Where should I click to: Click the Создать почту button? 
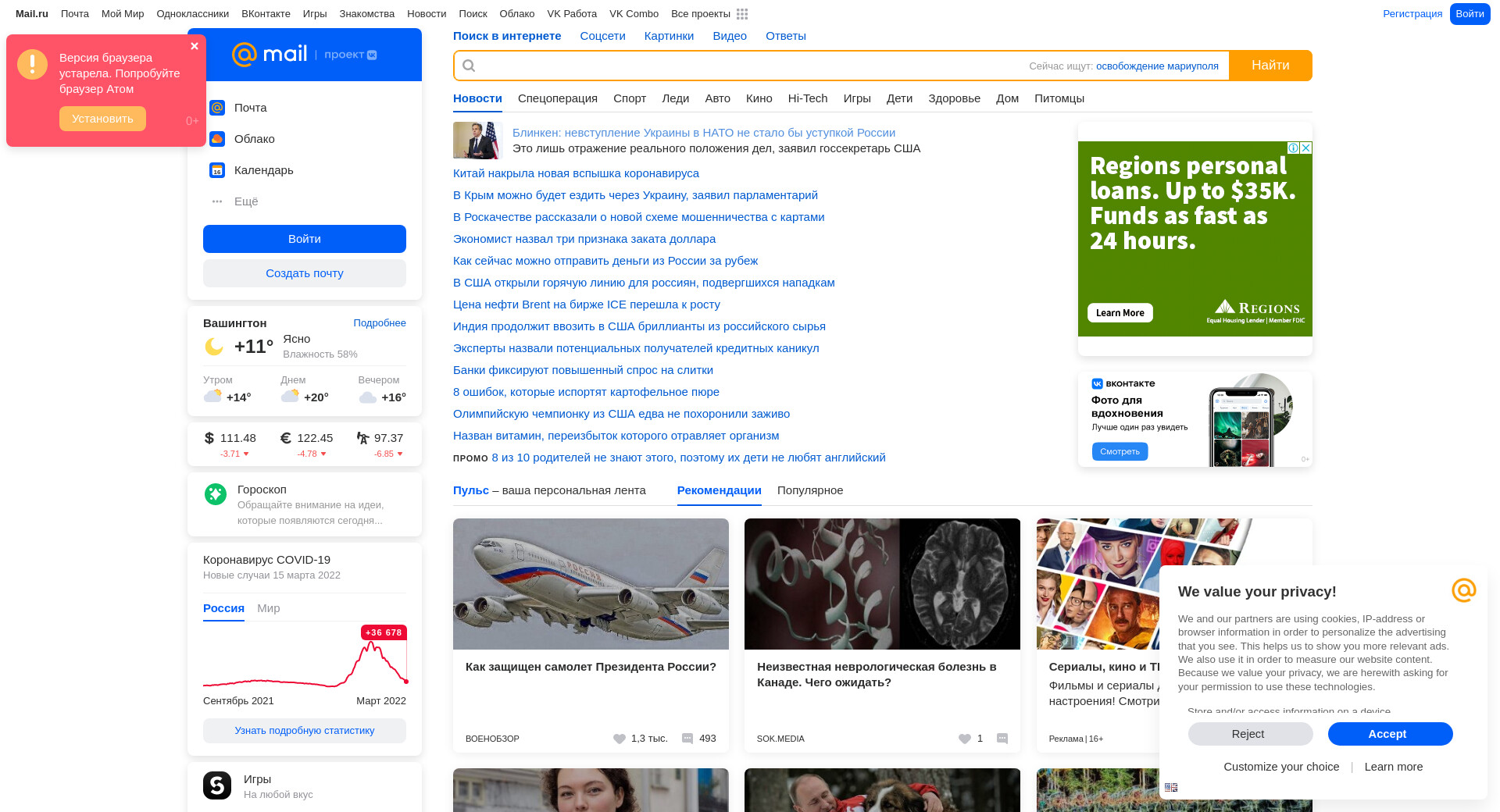305,273
